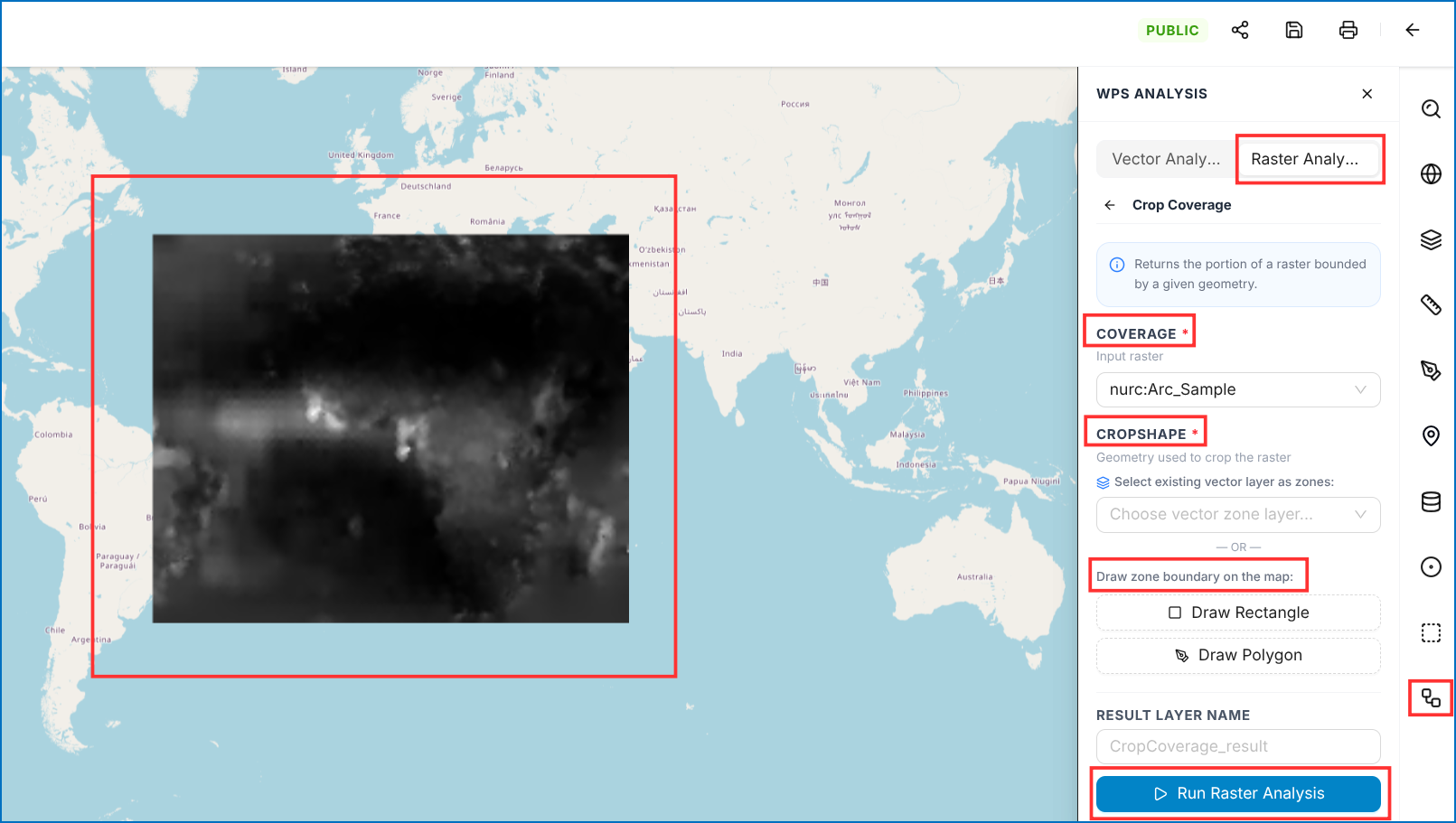Close the WPS Analysis panel
The height and width of the screenshot is (823, 1456).
pos(1367,94)
